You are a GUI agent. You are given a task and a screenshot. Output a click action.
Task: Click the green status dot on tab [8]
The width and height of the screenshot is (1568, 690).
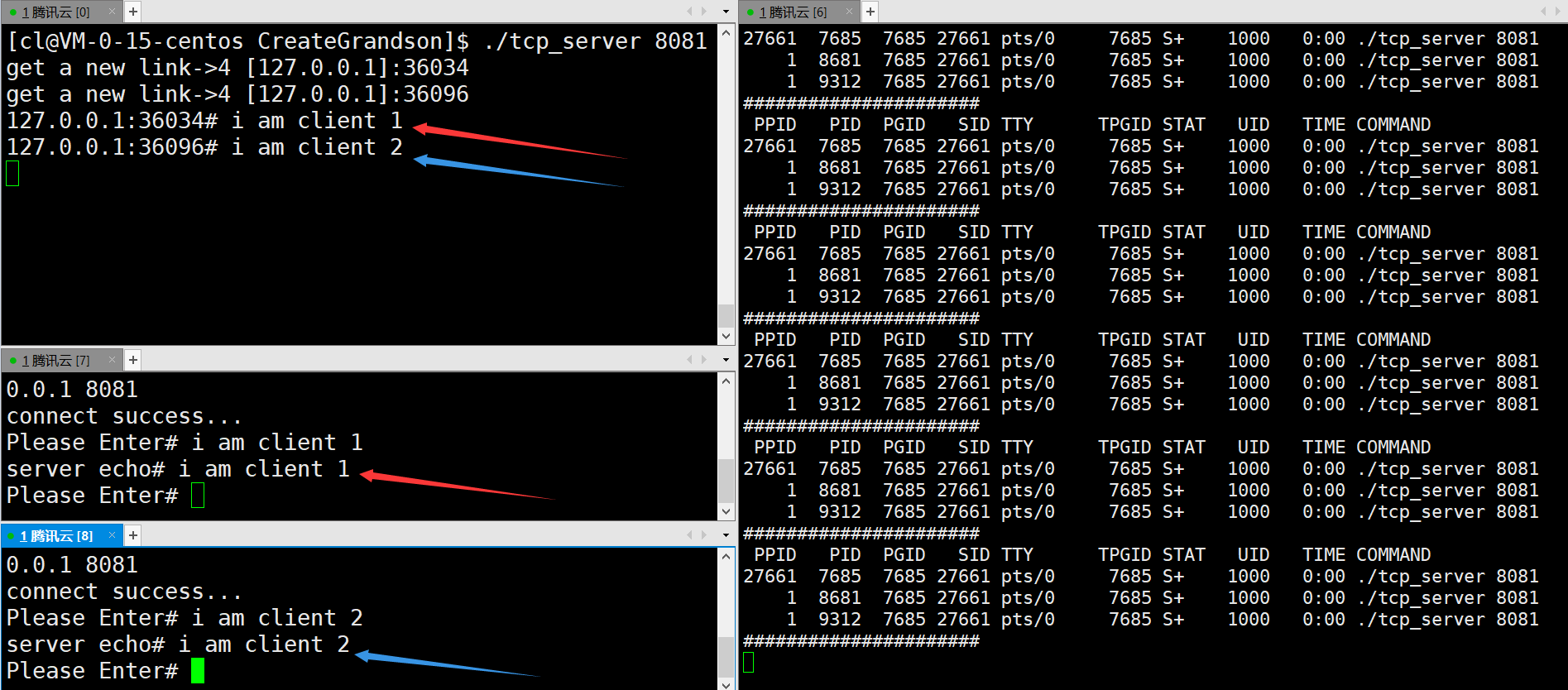(12, 536)
